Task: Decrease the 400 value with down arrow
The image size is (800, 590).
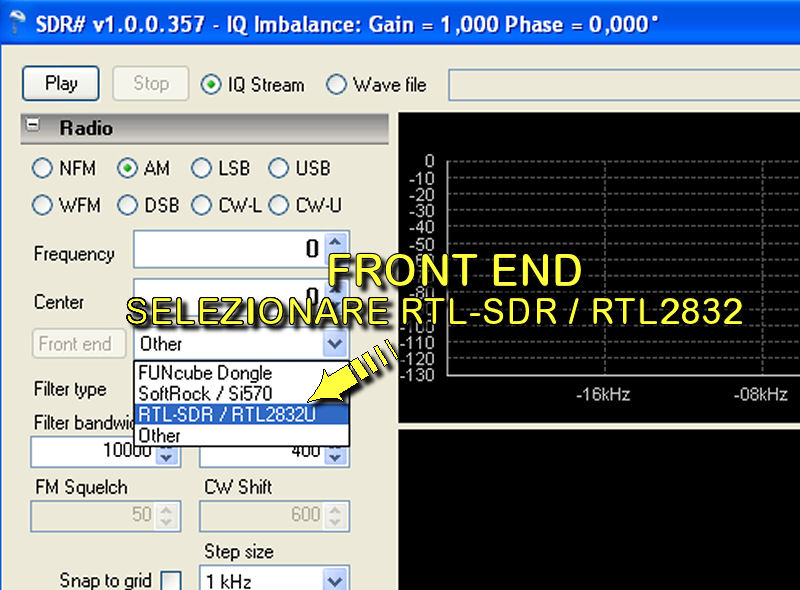Action: [x=335, y=457]
